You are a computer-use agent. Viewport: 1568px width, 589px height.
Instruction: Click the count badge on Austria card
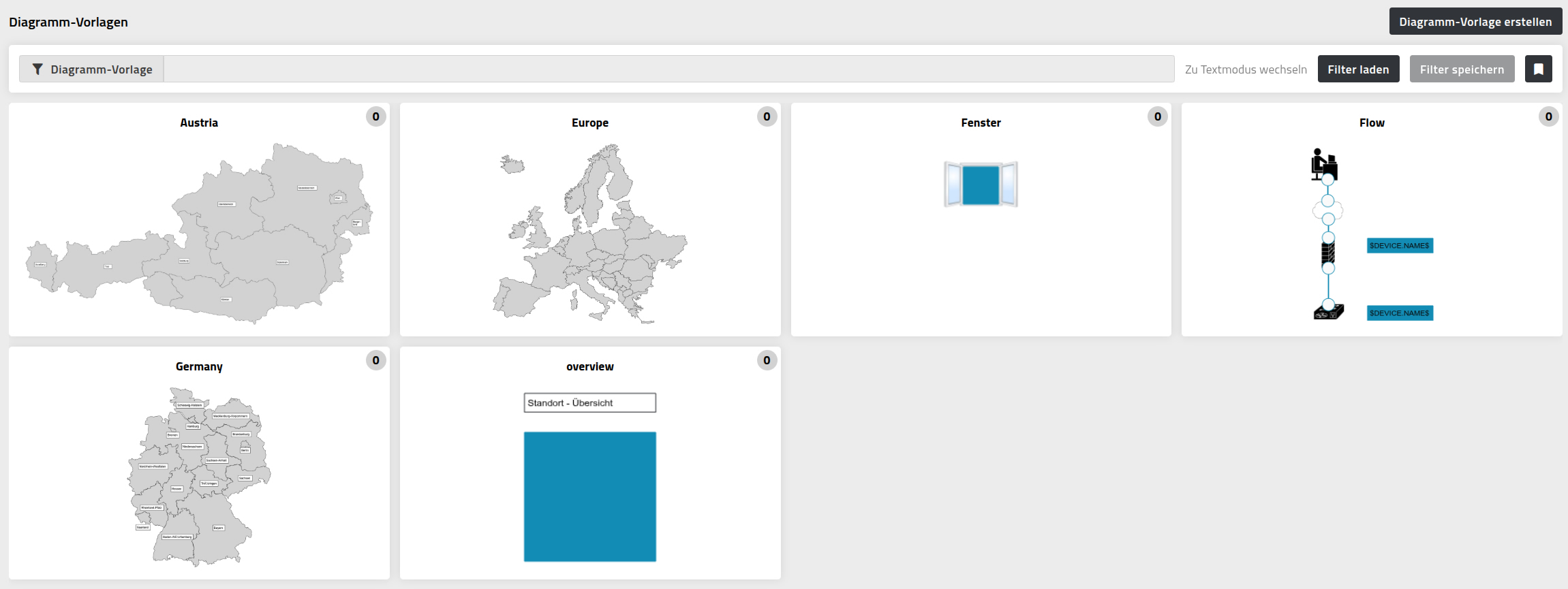point(375,116)
